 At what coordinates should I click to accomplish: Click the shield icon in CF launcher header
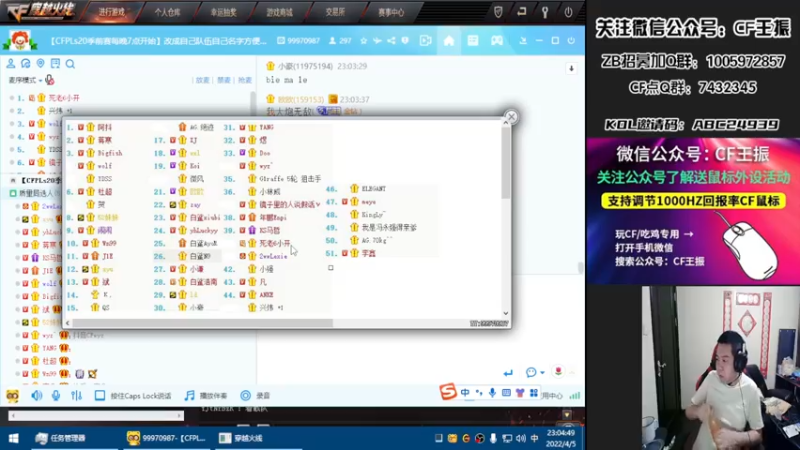[498, 12]
